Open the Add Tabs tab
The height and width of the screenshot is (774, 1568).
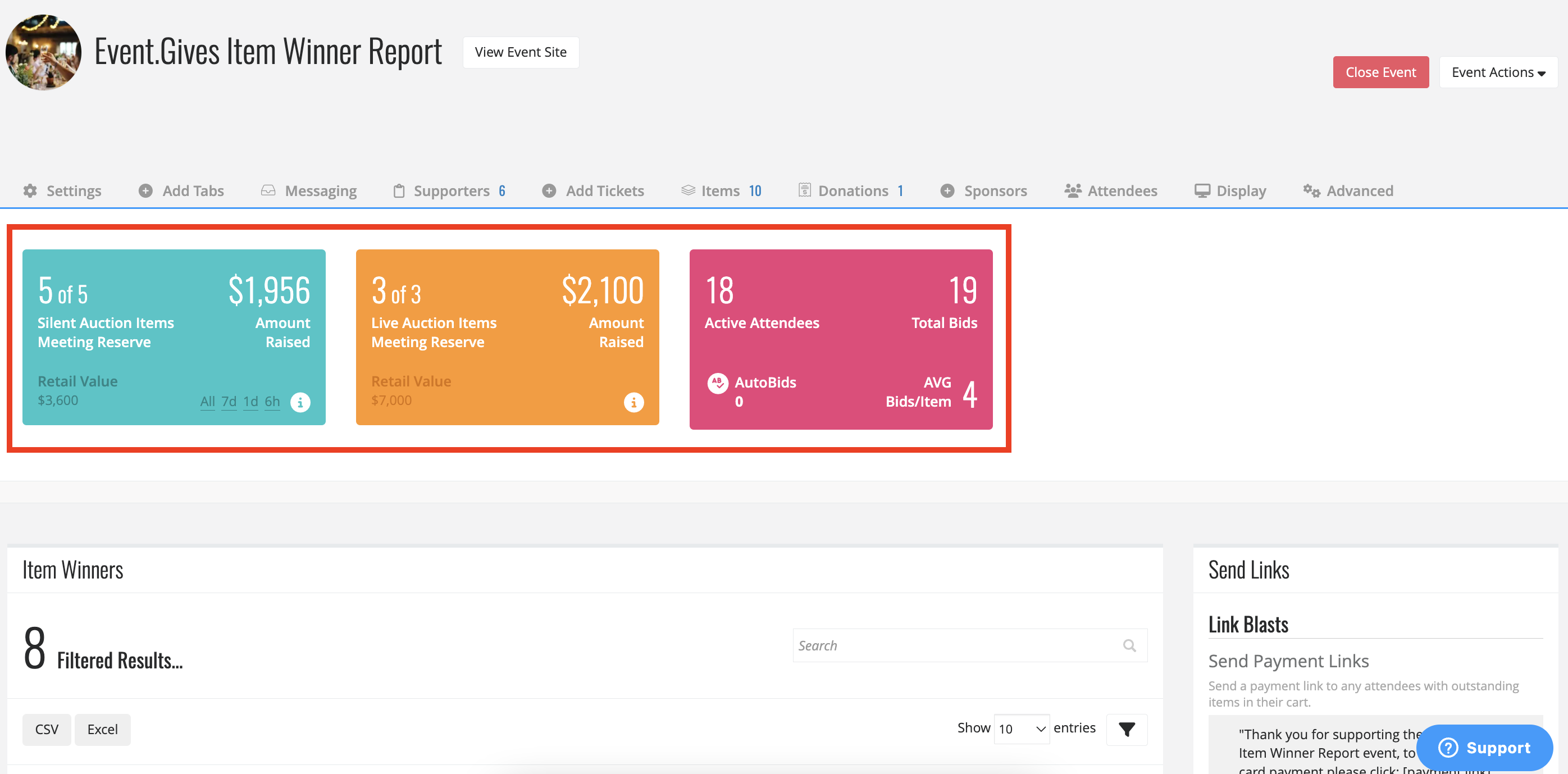tap(181, 190)
